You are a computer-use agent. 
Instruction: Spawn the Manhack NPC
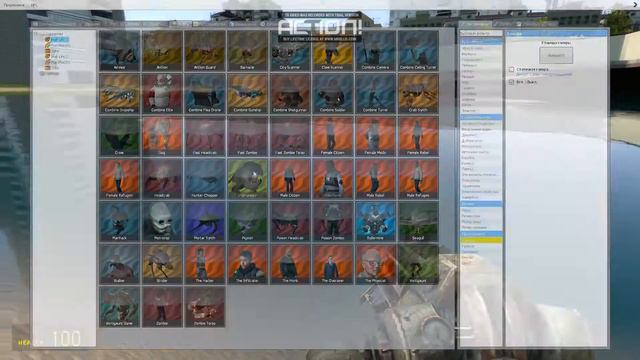click(120, 221)
